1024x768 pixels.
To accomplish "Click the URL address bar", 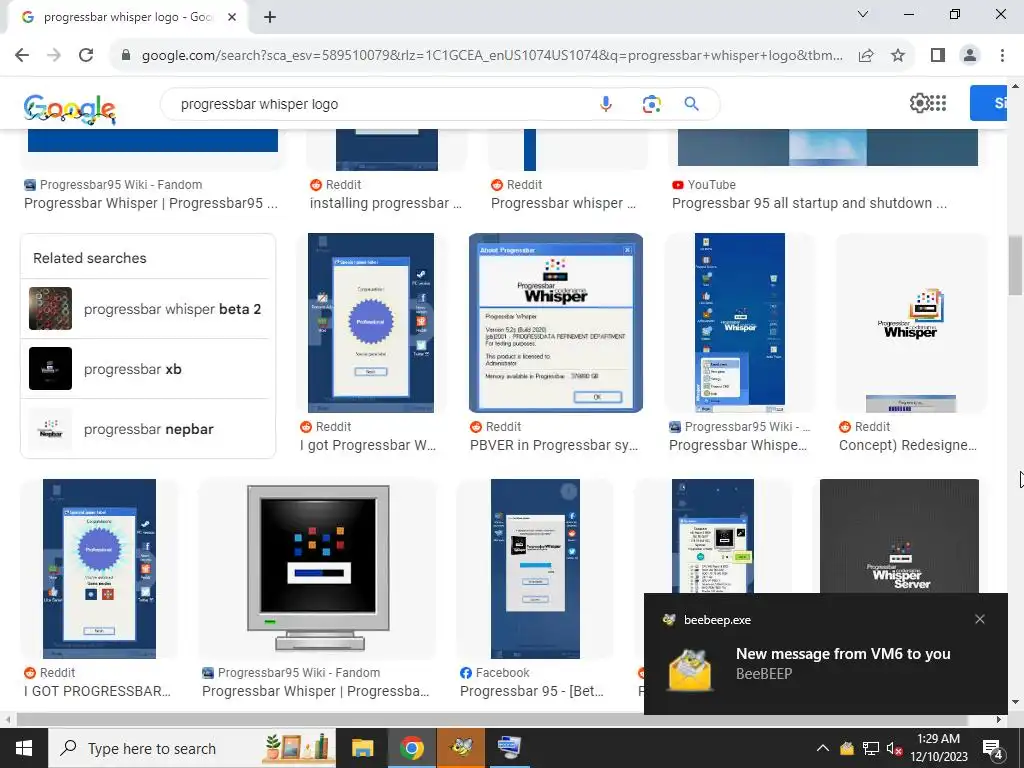I will tap(492, 56).
